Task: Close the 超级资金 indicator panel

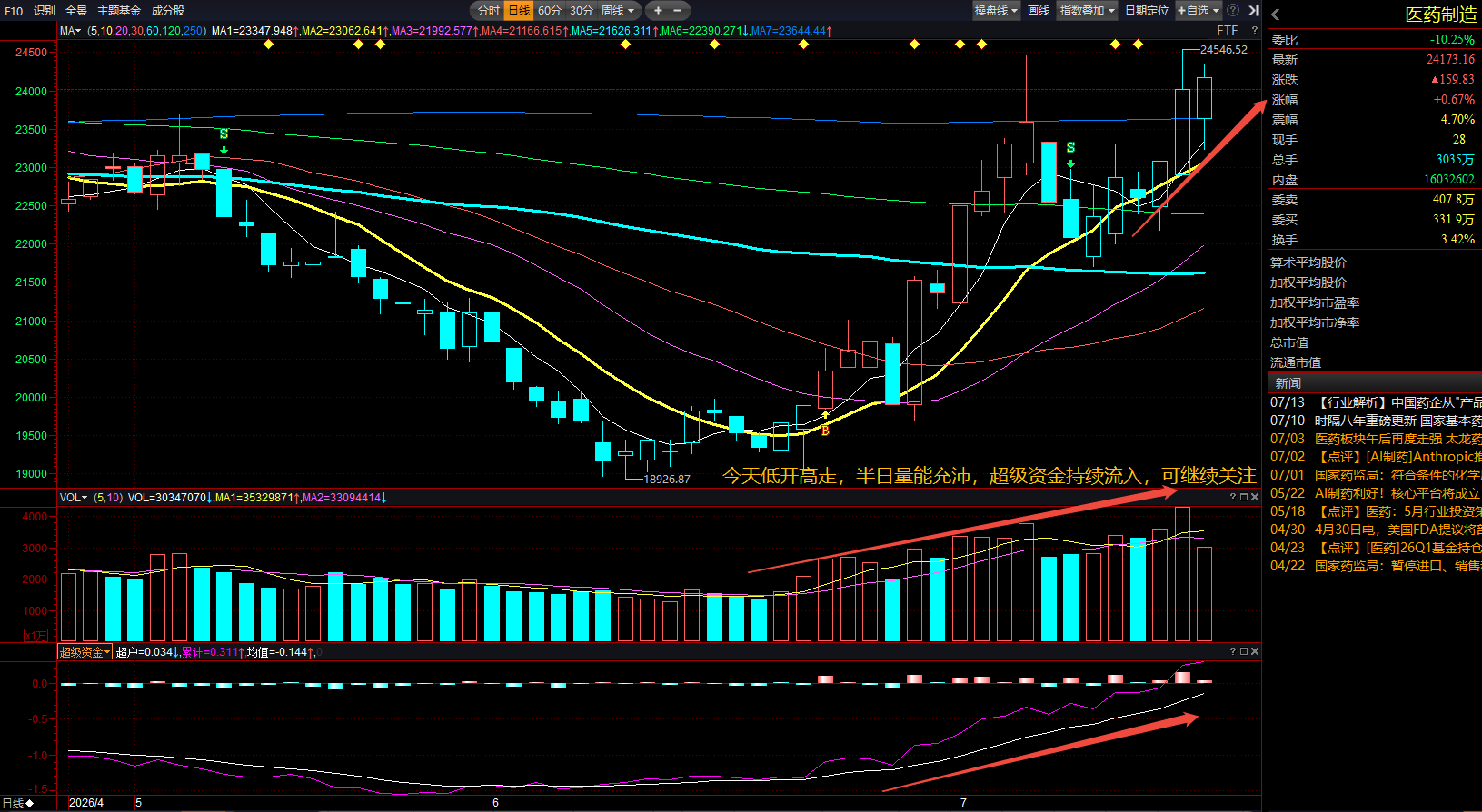Action: (x=1255, y=651)
